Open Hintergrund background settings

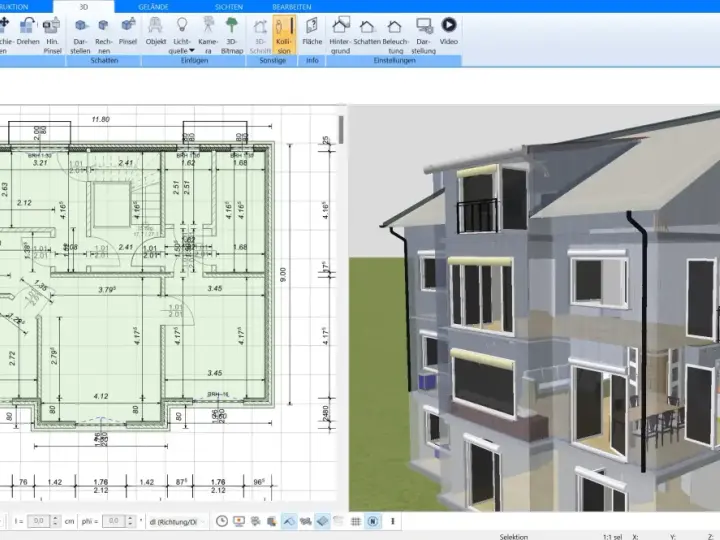(x=340, y=35)
